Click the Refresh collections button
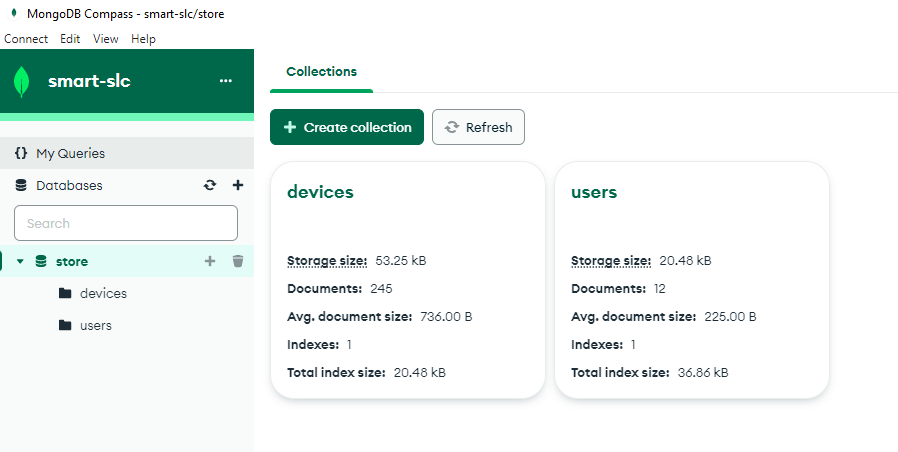The height and width of the screenshot is (452, 898). 478,127
